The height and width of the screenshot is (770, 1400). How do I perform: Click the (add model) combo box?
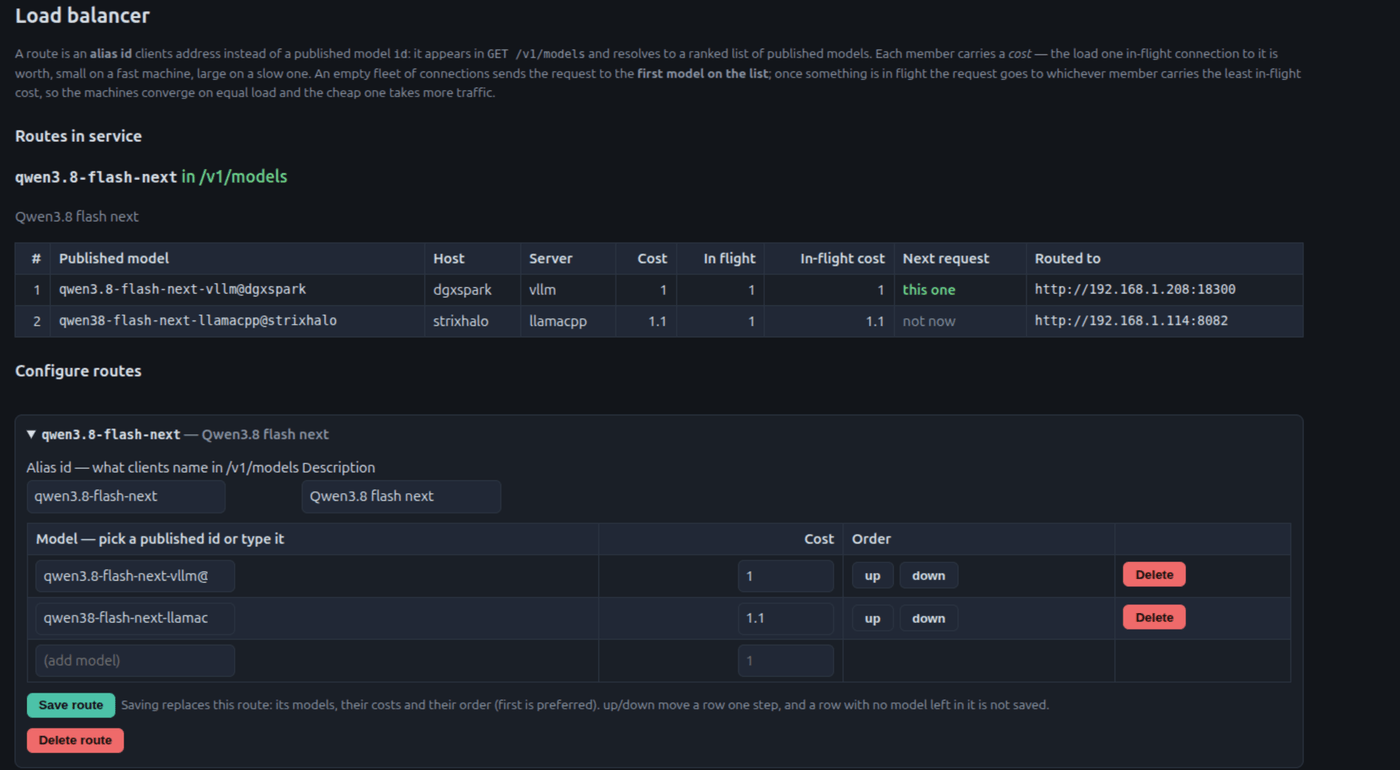tap(135, 661)
